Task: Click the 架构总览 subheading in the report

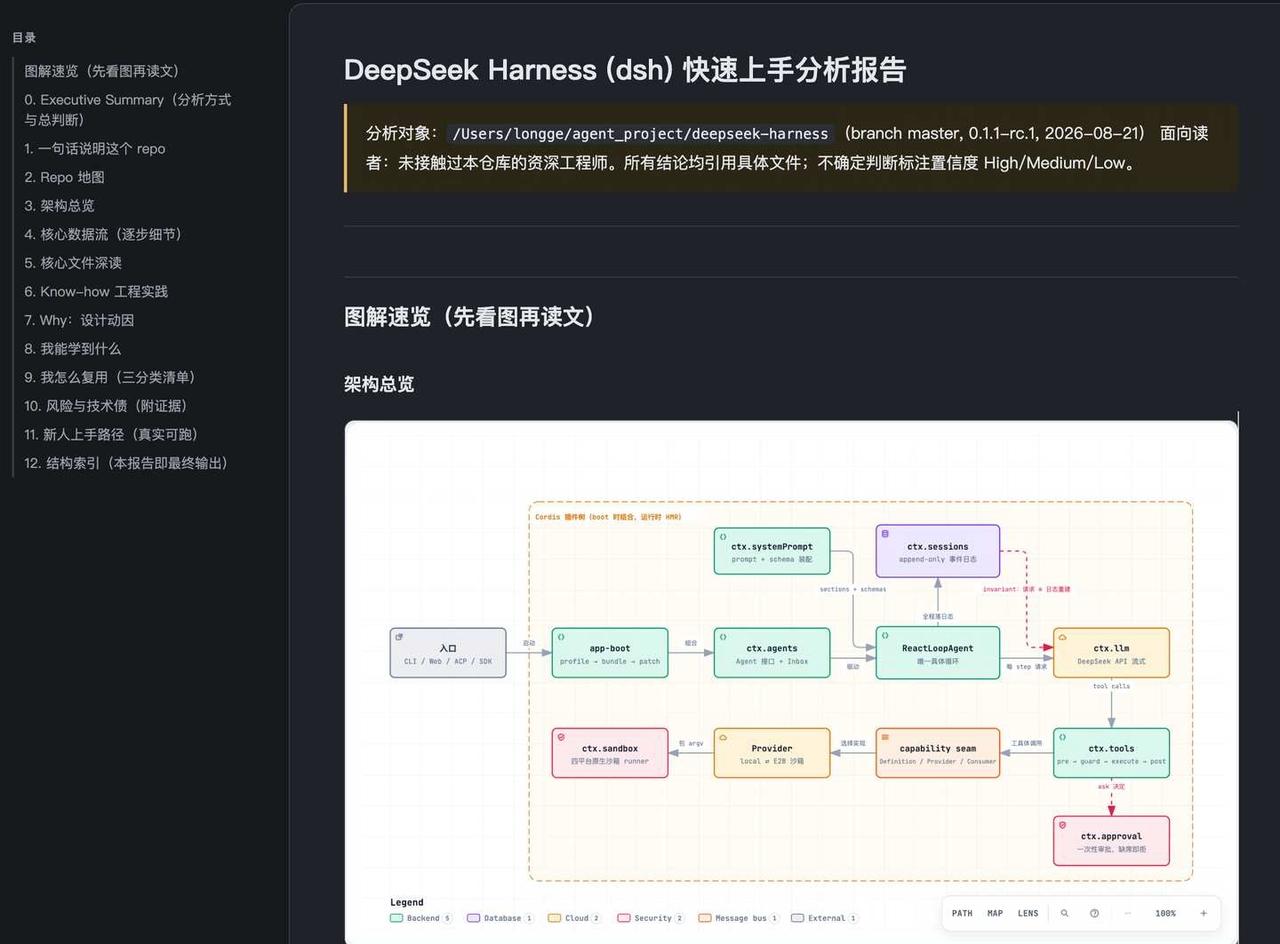Action: [x=379, y=384]
